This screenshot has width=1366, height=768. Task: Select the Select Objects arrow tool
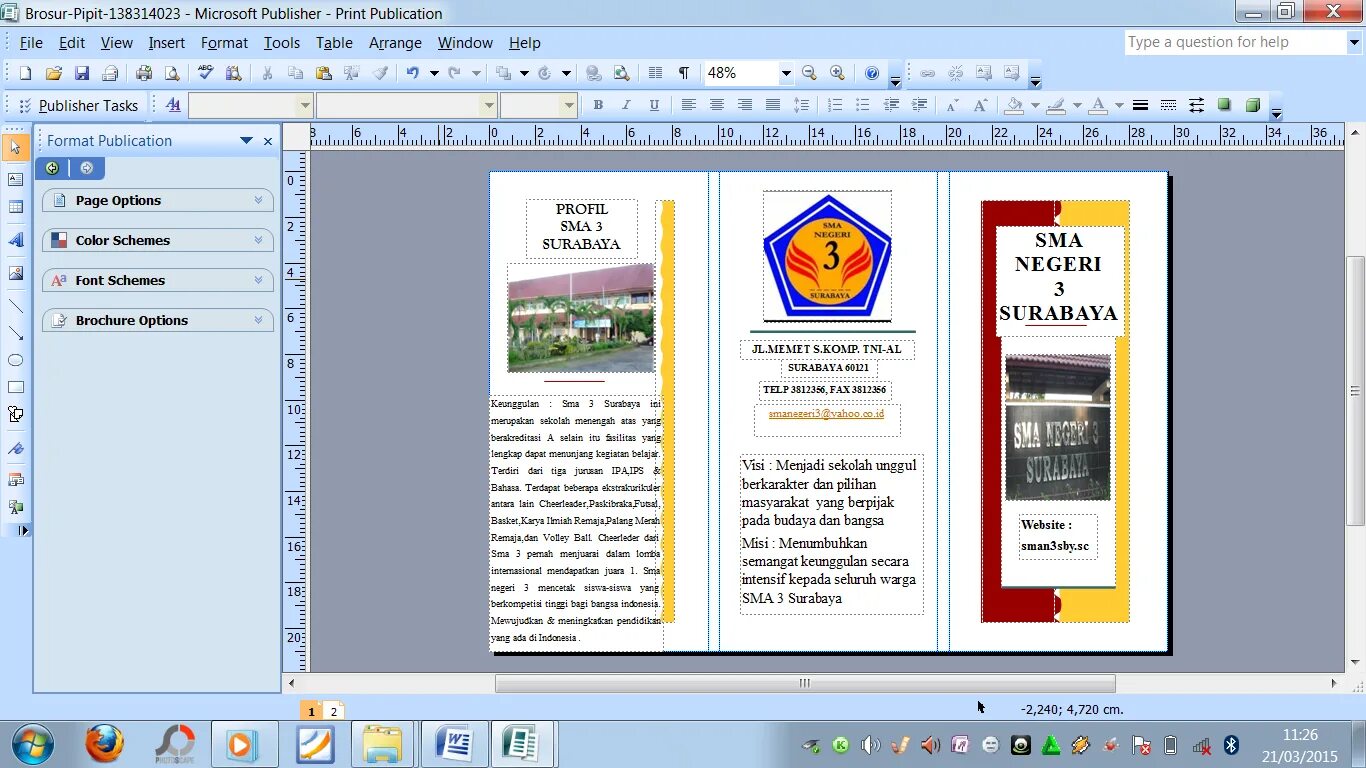[x=15, y=148]
